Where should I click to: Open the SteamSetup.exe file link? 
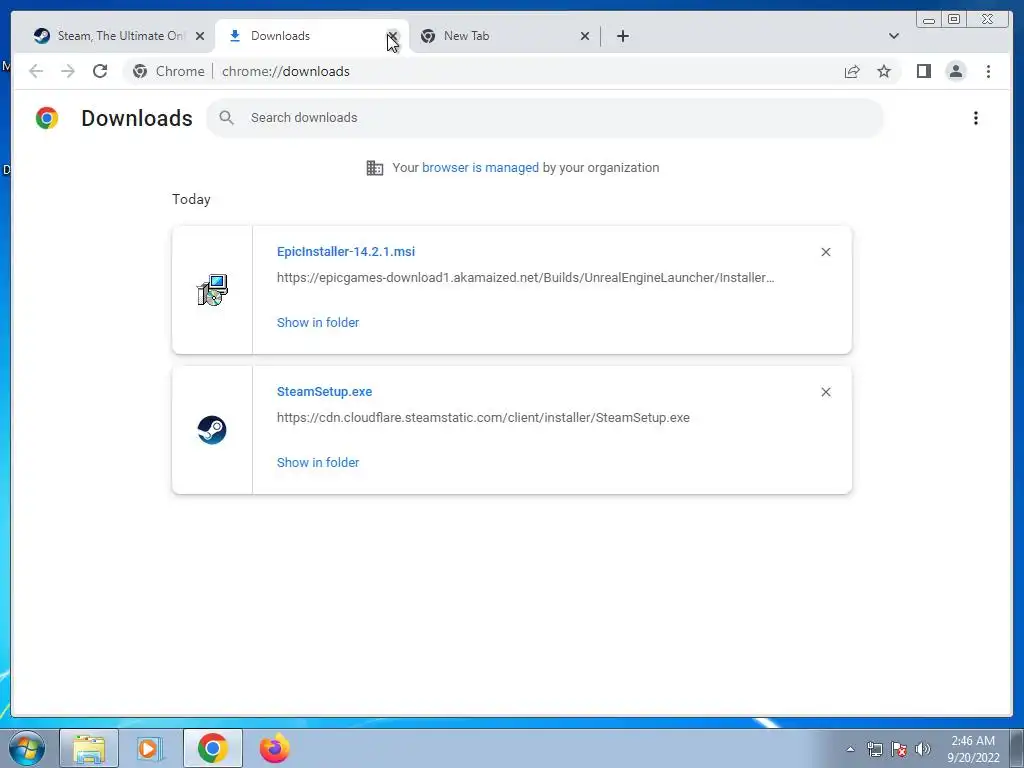325,392
